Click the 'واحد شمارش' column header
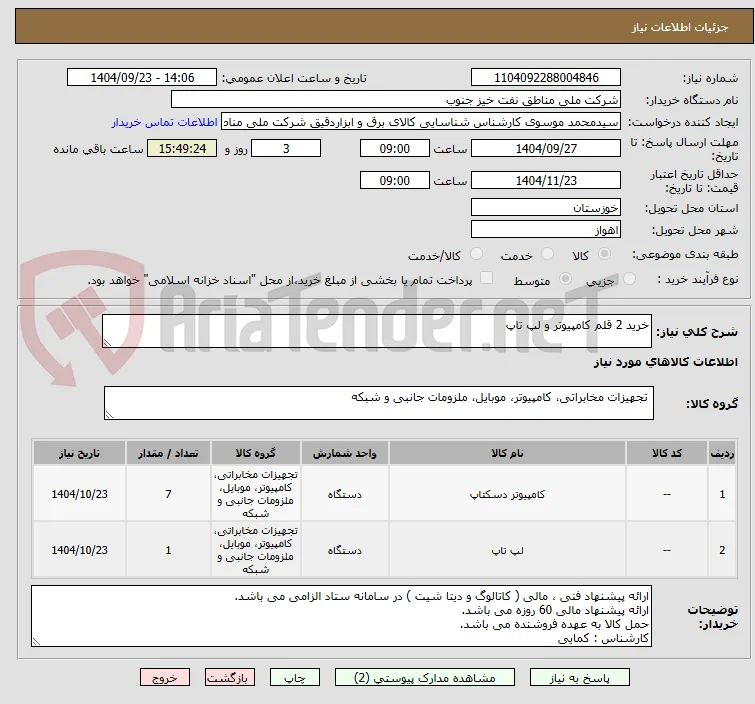 (x=345, y=453)
